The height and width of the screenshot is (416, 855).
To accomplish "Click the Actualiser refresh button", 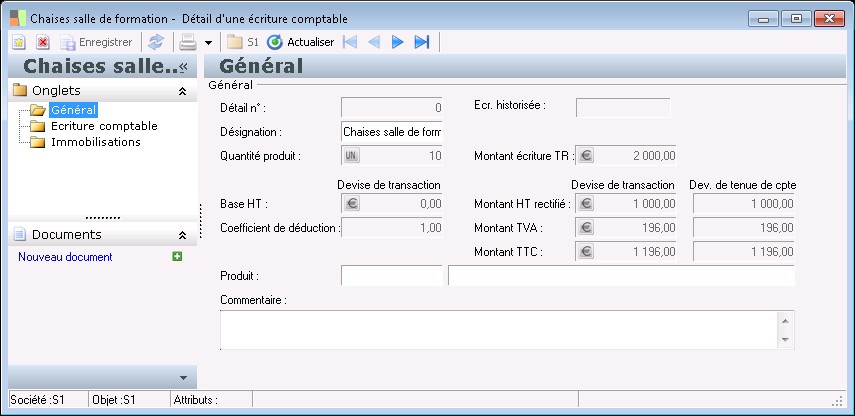I will tap(300, 42).
